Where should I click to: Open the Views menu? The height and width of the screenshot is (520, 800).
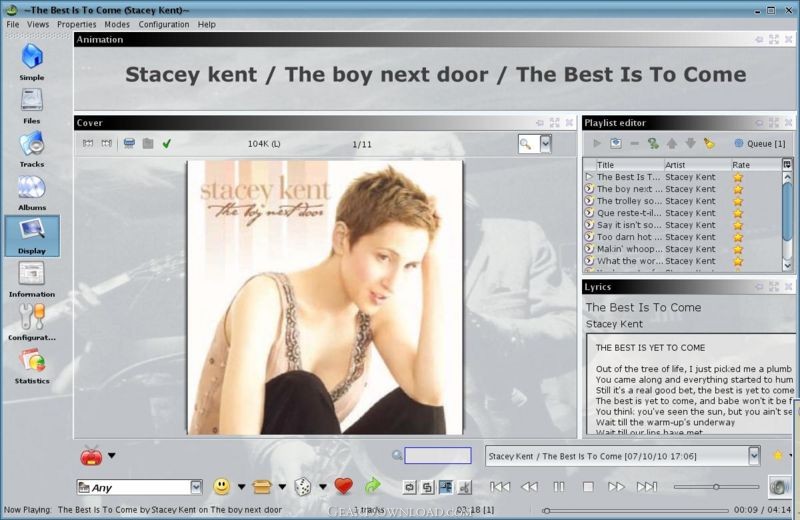point(38,24)
